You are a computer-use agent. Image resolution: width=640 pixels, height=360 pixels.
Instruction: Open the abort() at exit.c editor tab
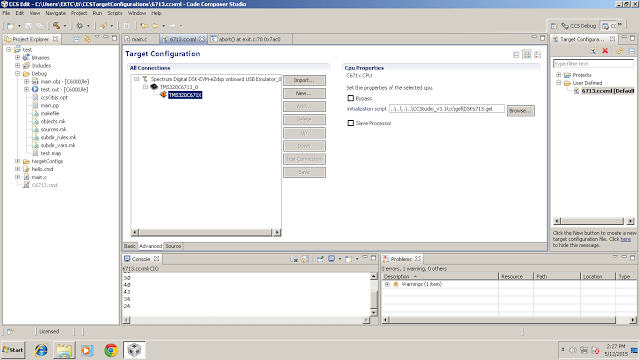pos(249,39)
